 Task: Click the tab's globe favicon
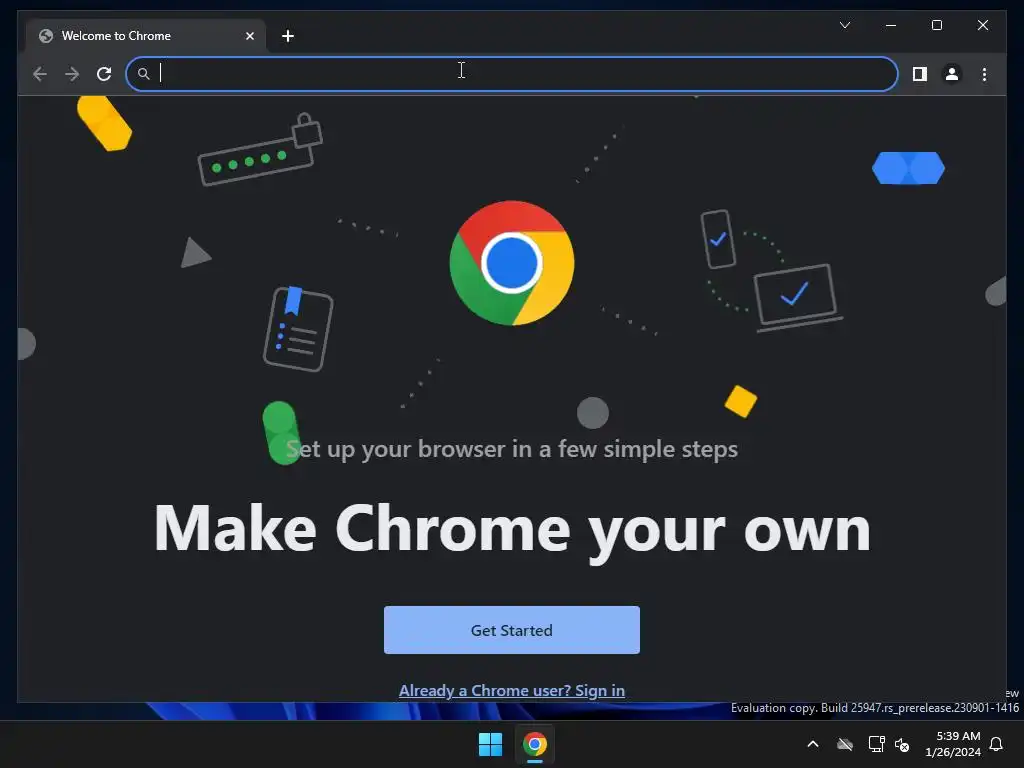[x=46, y=36]
